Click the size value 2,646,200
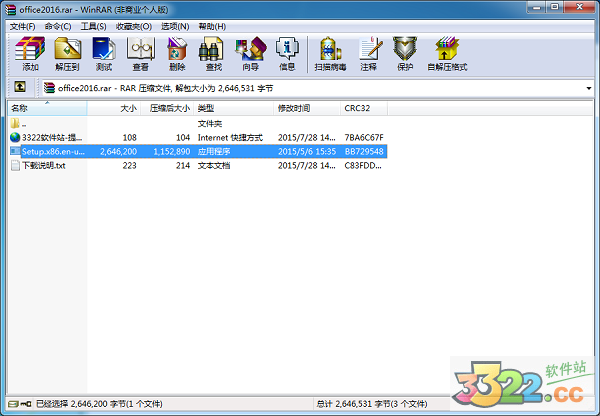The height and width of the screenshot is (416, 600). tap(118, 152)
